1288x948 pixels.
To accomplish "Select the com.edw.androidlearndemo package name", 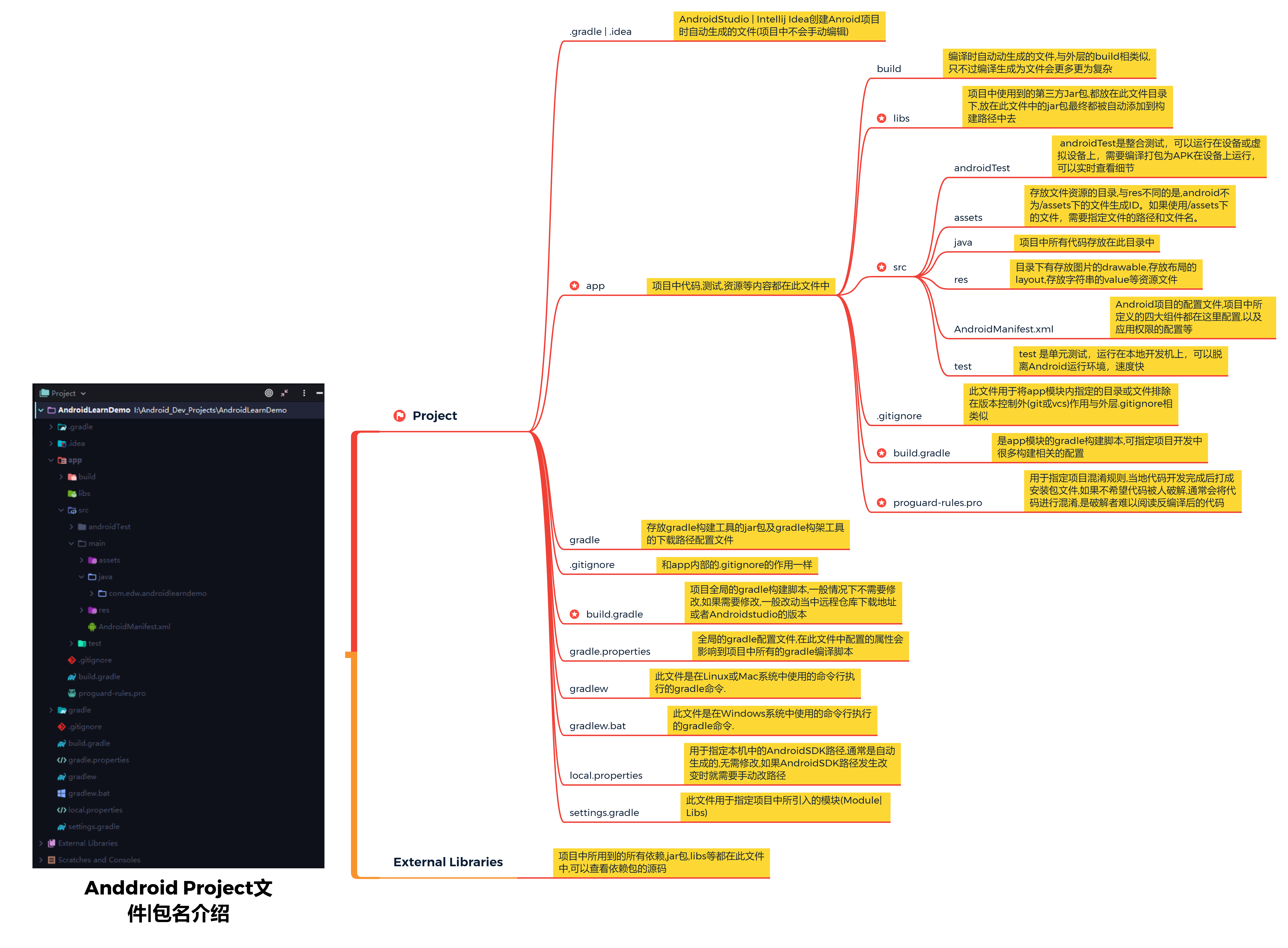I will tap(158, 593).
